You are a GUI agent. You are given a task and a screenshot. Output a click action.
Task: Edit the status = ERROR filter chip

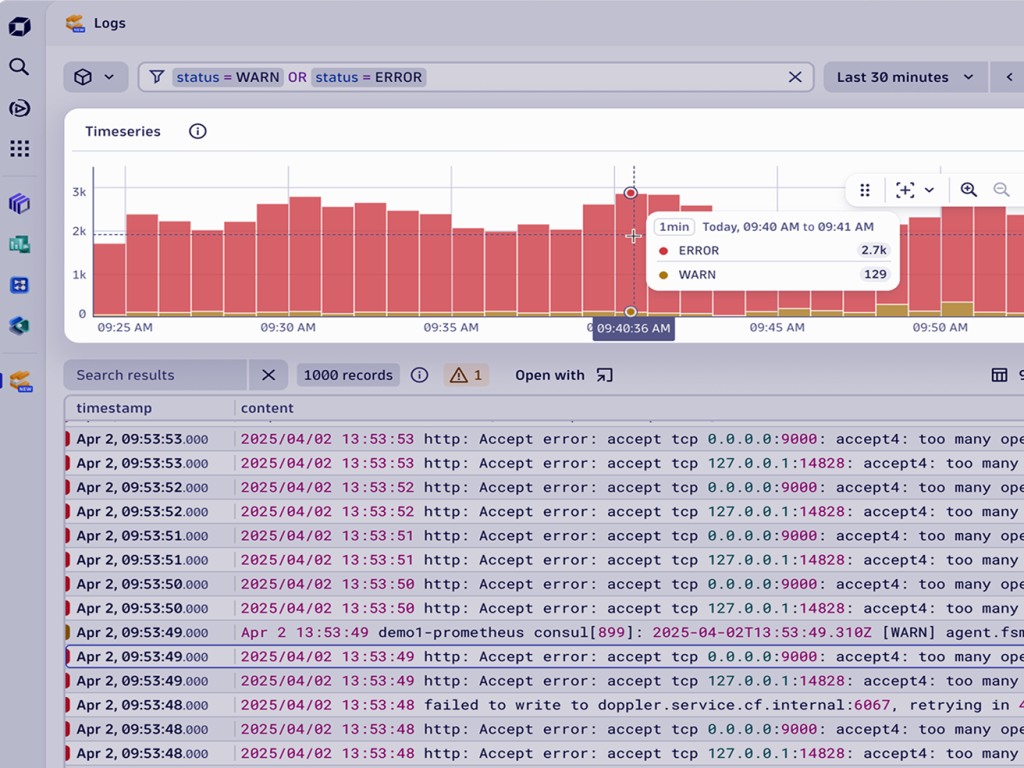[x=368, y=77]
